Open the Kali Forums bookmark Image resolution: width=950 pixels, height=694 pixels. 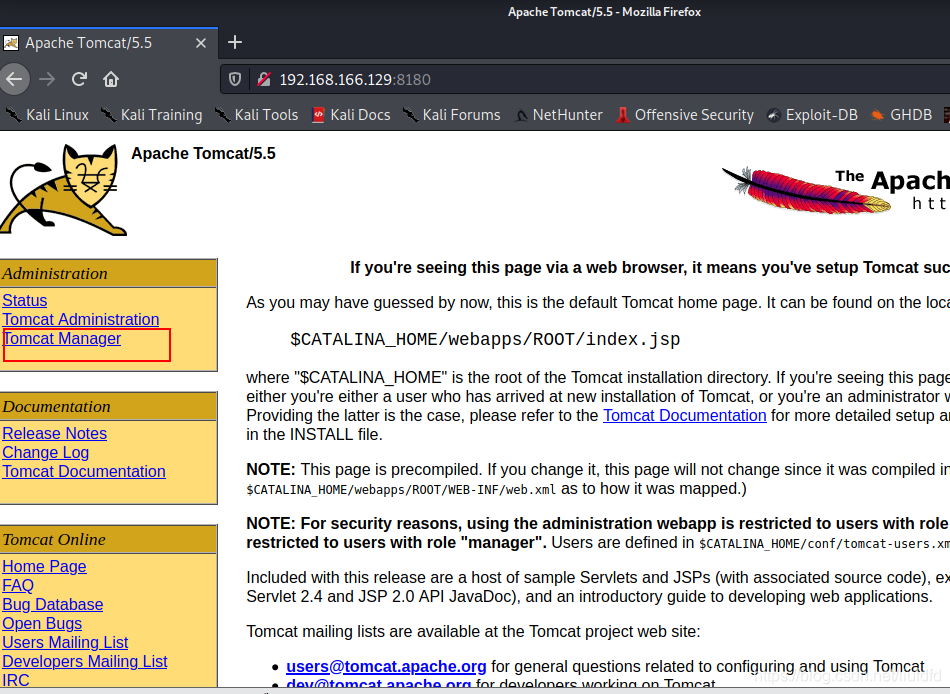coord(451,115)
